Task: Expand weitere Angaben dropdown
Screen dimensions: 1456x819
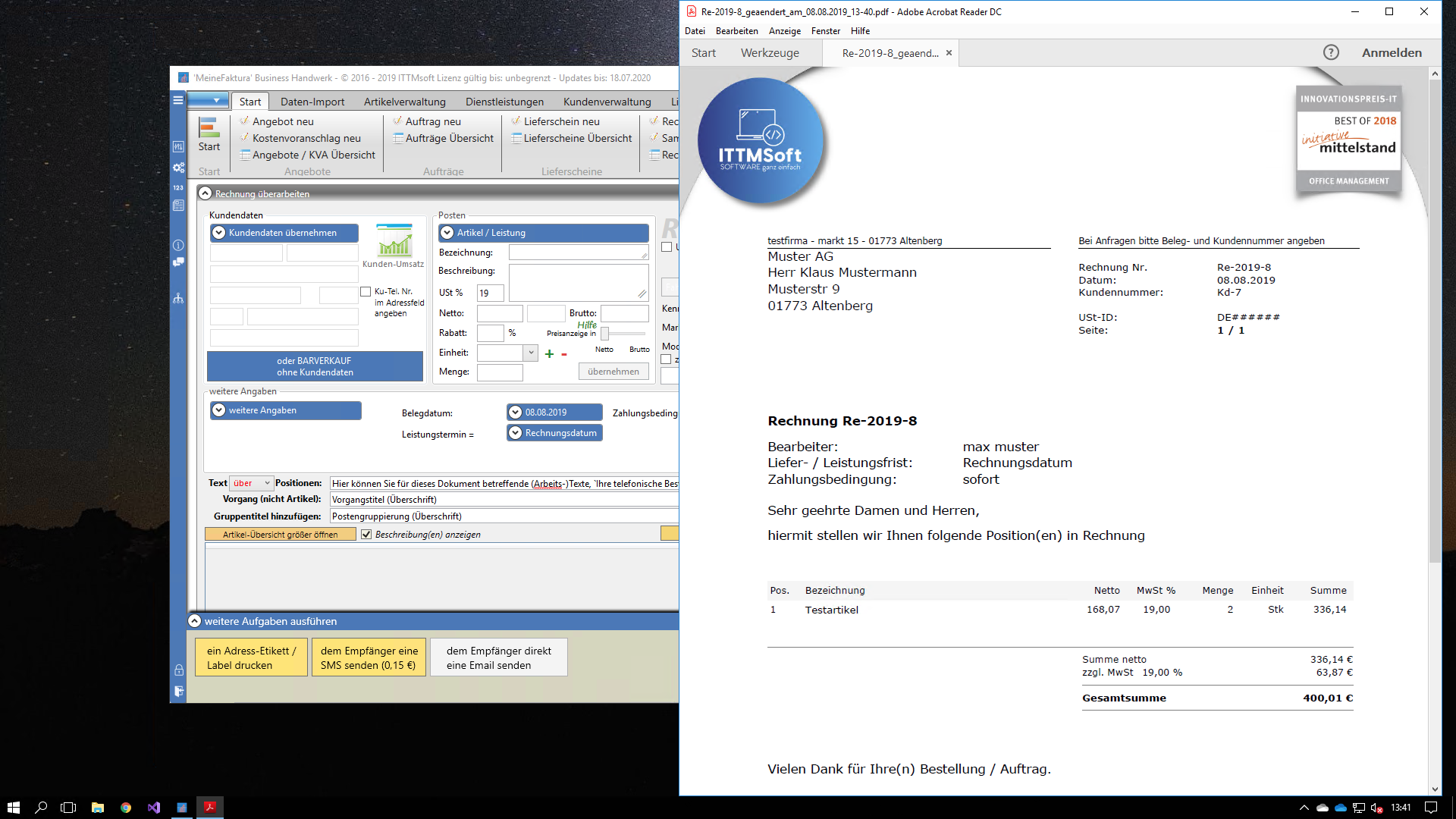Action: tap(286, 410)
